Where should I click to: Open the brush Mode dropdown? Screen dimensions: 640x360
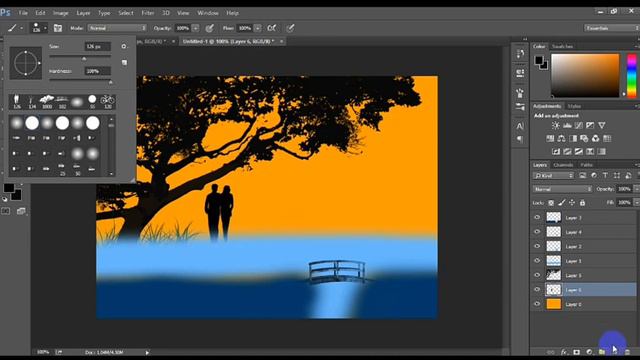(x=117, y=28)
